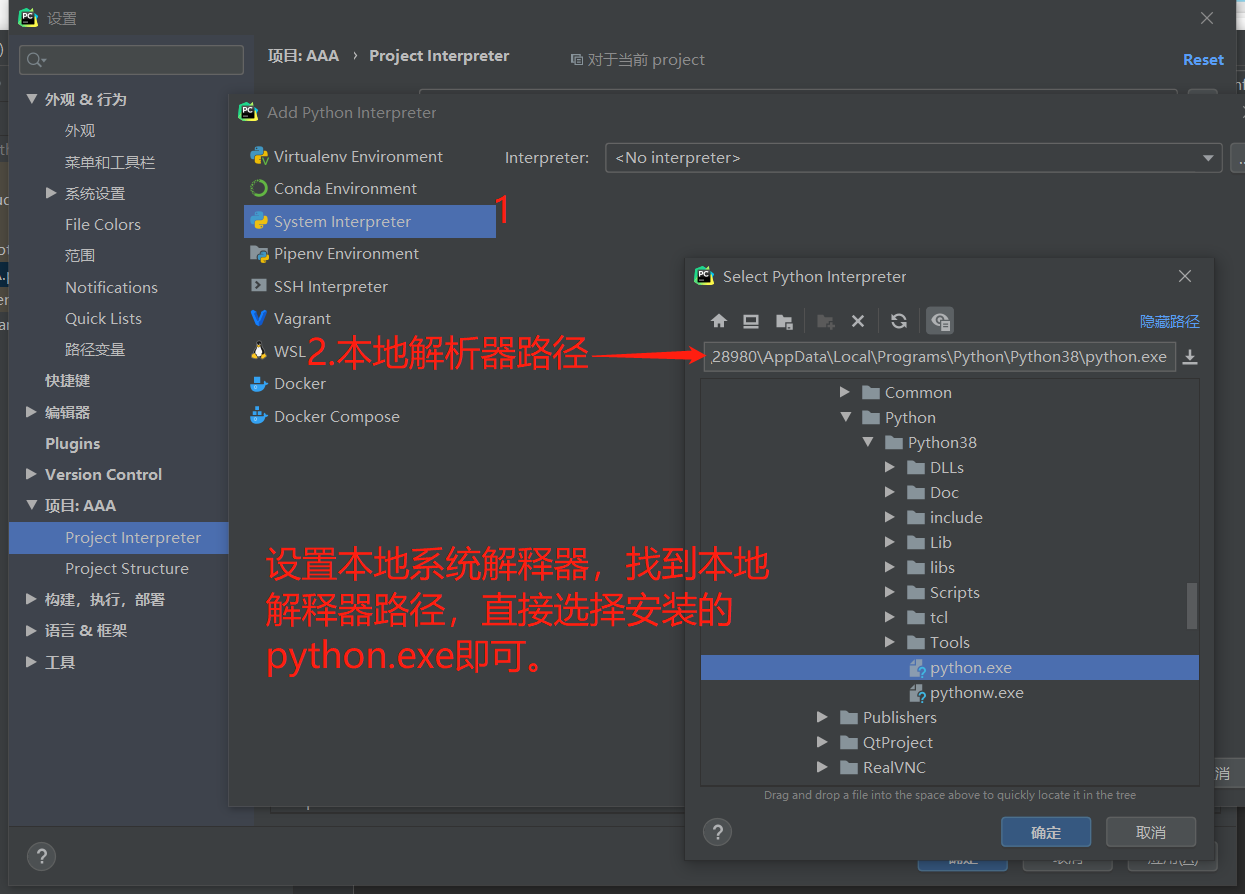The image size is (1245, 894).
Task: Confirm with the 确定 button
Action: point(1045,831)
